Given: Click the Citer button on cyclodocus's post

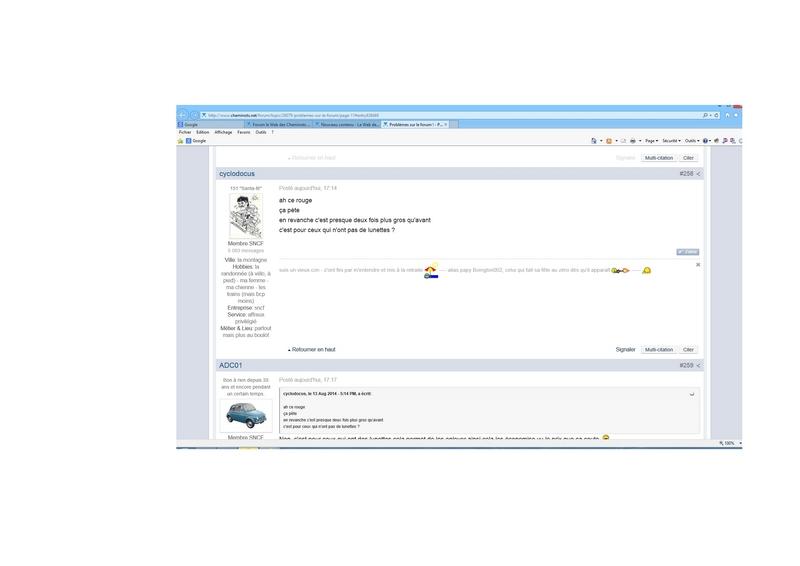Looking at the screenshot, I should point(688,350).
